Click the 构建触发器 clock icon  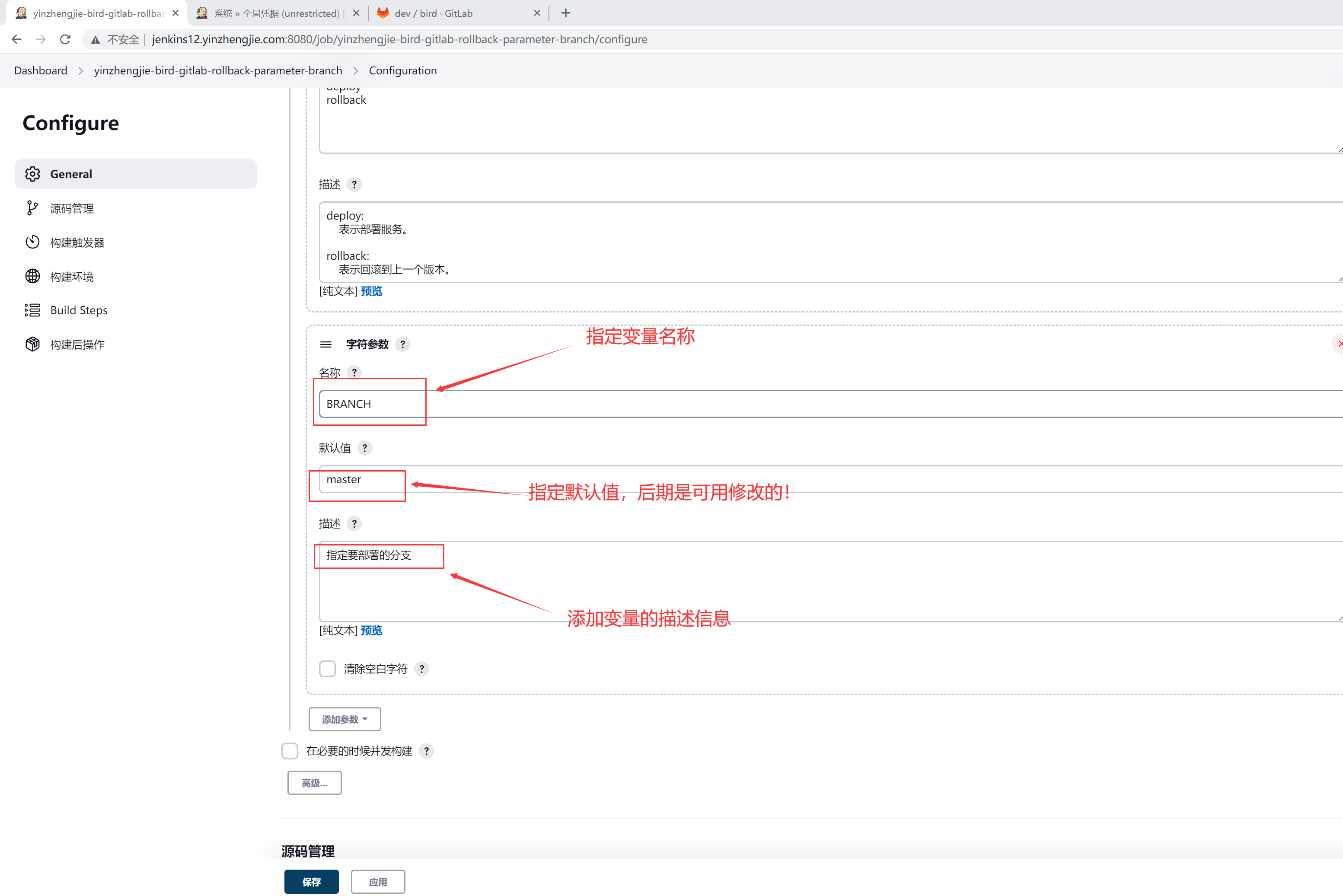32,242
